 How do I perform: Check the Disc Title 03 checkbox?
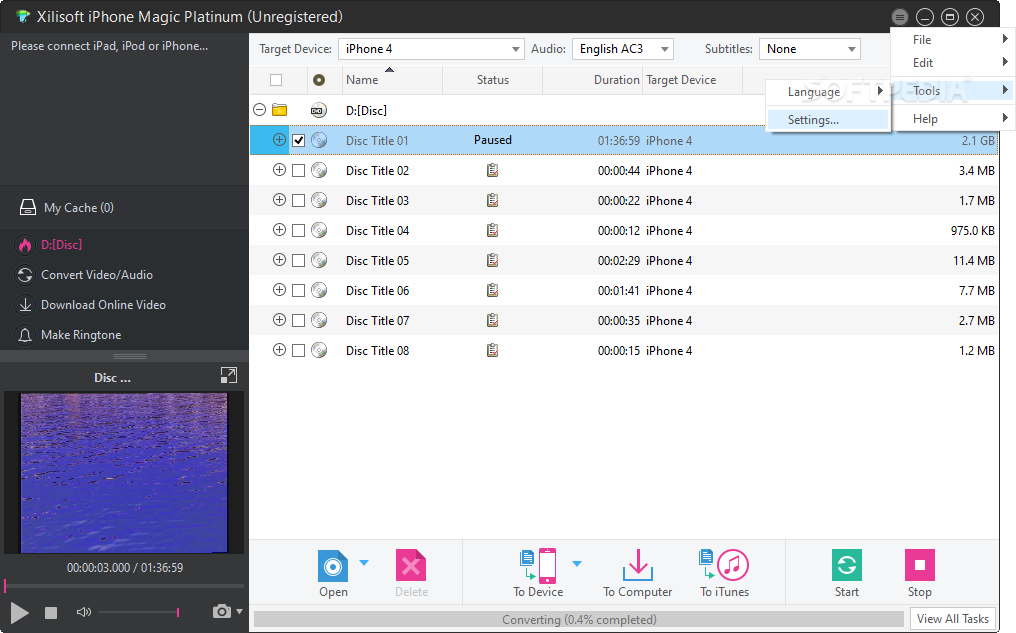[x=298, y=201]
